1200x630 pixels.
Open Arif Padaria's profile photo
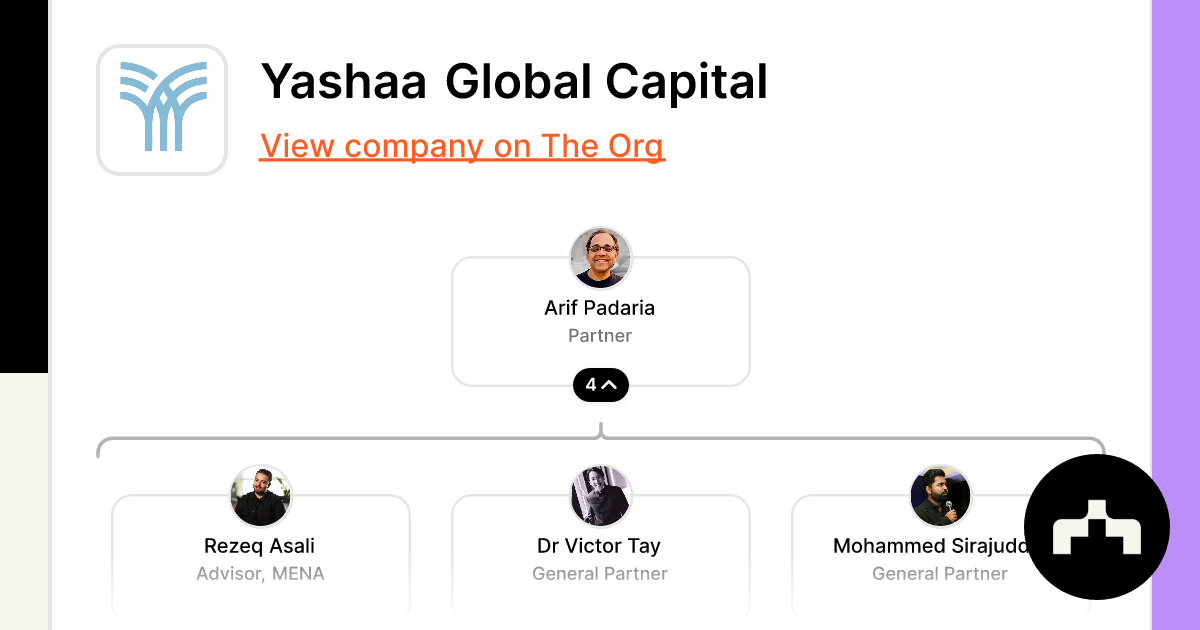tap(600, 258)
